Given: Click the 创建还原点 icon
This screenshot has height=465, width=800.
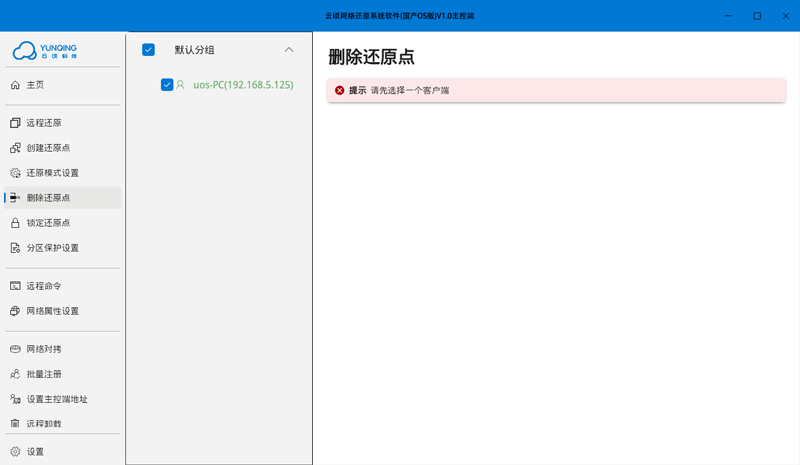Looking at the screenshot, I should [x=15, y=148].
